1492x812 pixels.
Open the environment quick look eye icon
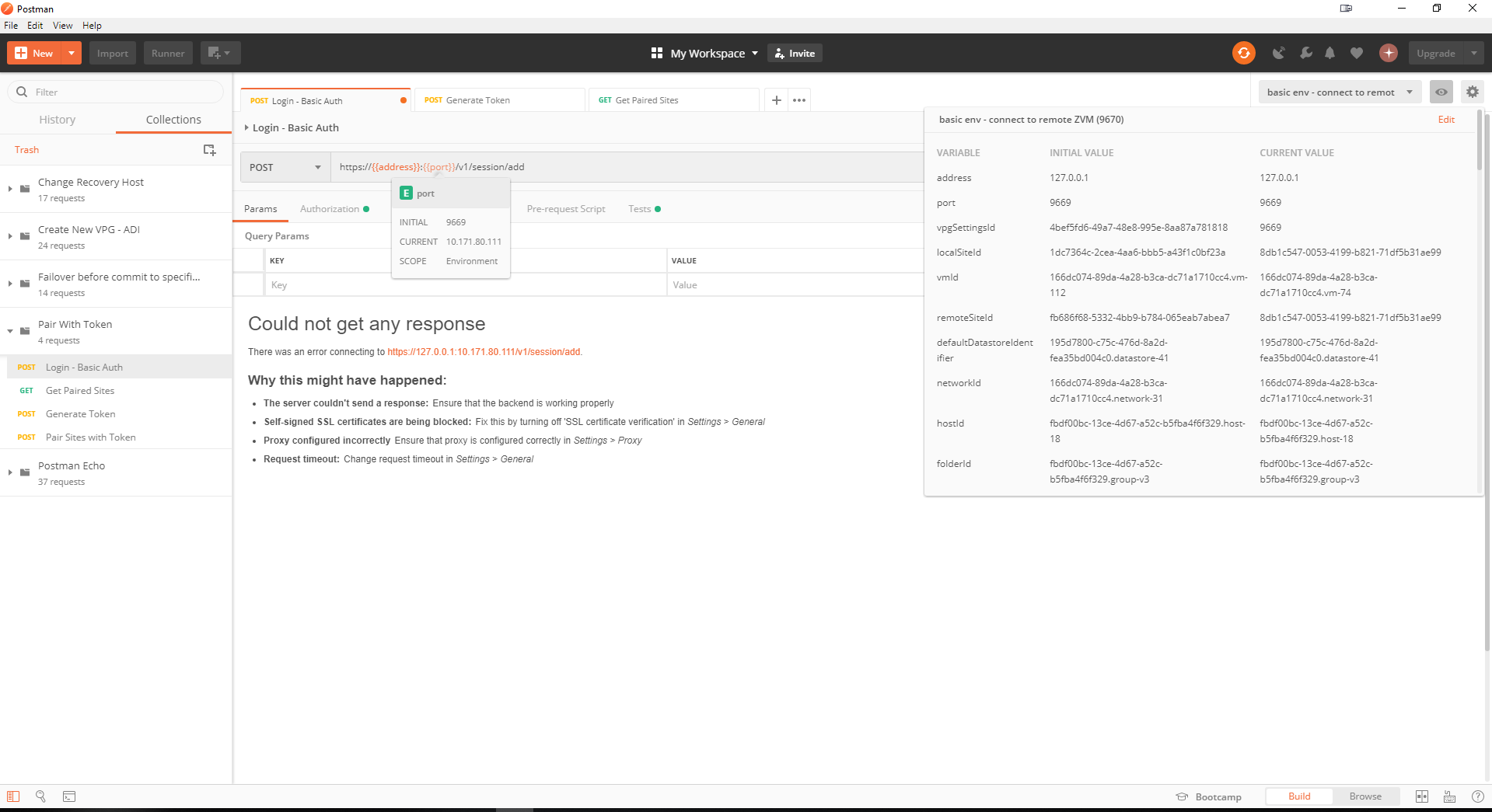[x=1441, y=92]
